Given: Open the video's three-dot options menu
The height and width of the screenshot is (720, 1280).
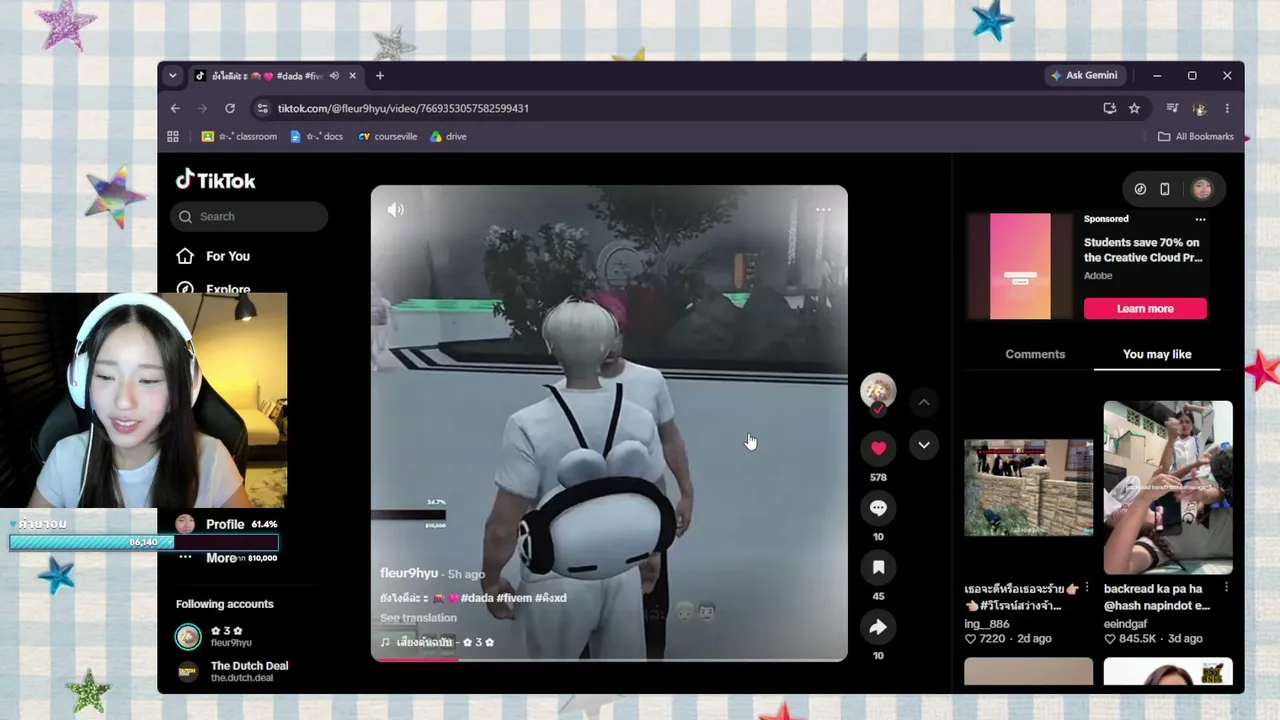Looking at the screenshot, I should coord(823,209).
